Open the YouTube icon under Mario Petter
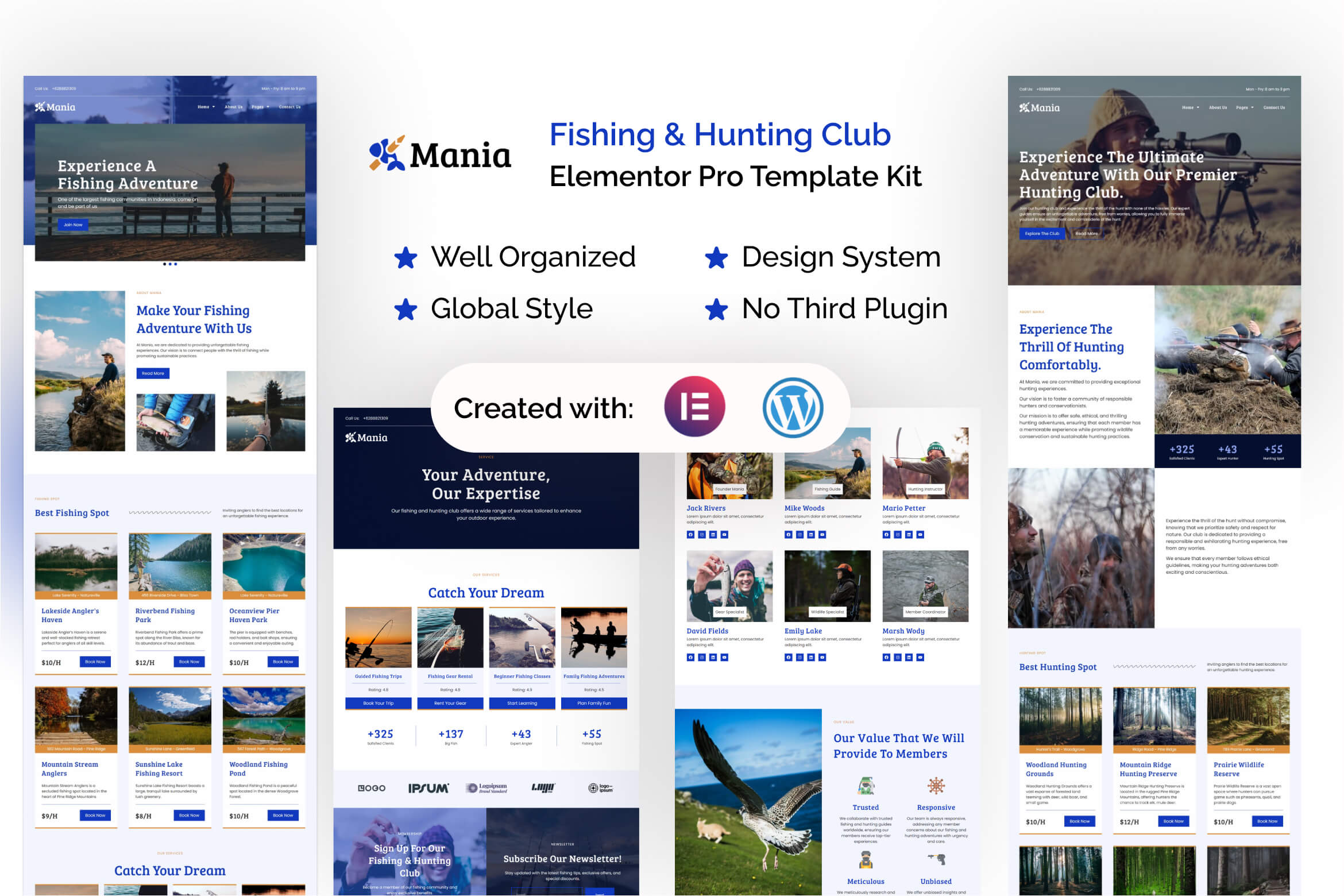 920,535
